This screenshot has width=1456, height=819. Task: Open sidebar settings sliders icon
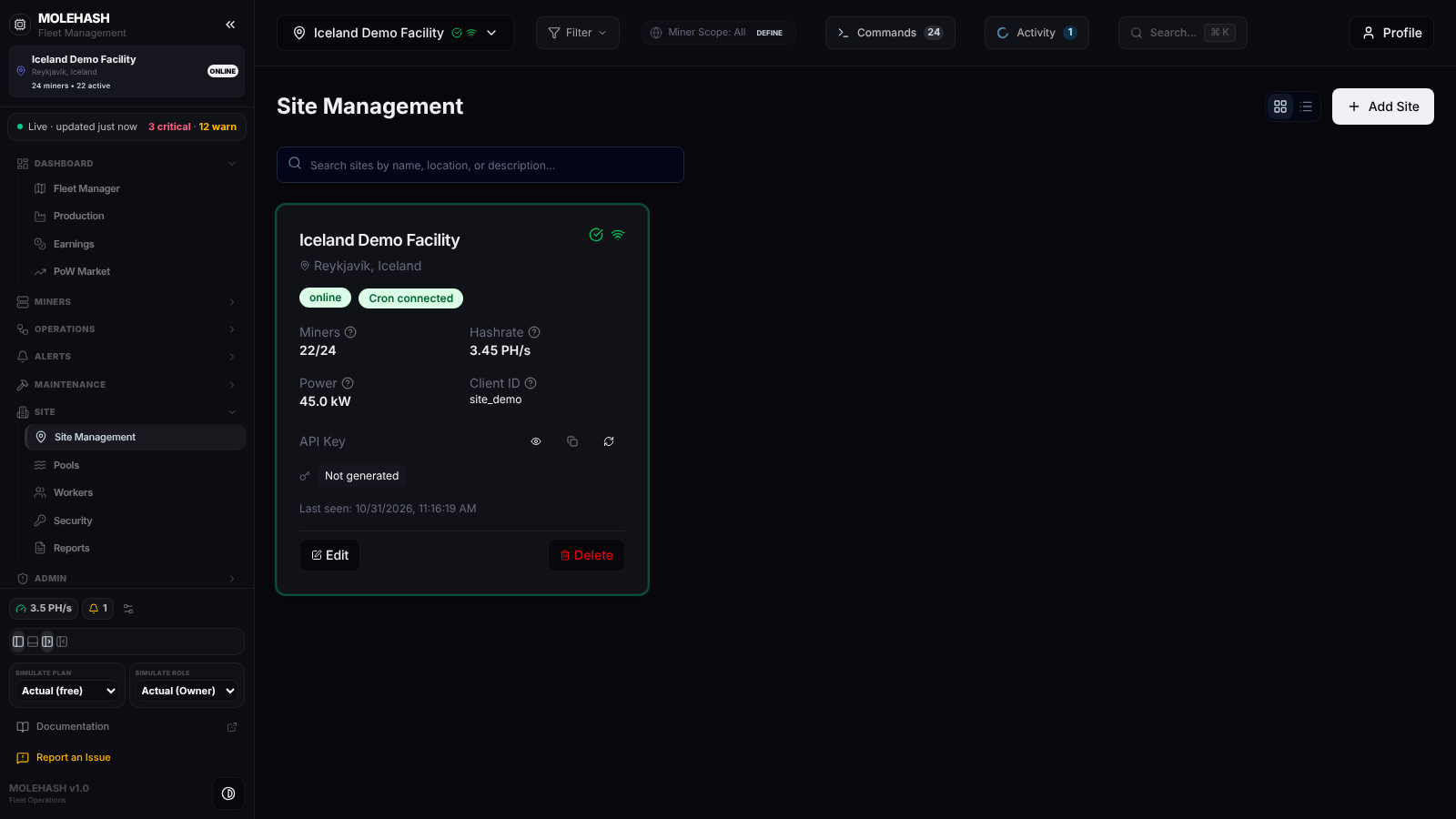coord(128,609)
